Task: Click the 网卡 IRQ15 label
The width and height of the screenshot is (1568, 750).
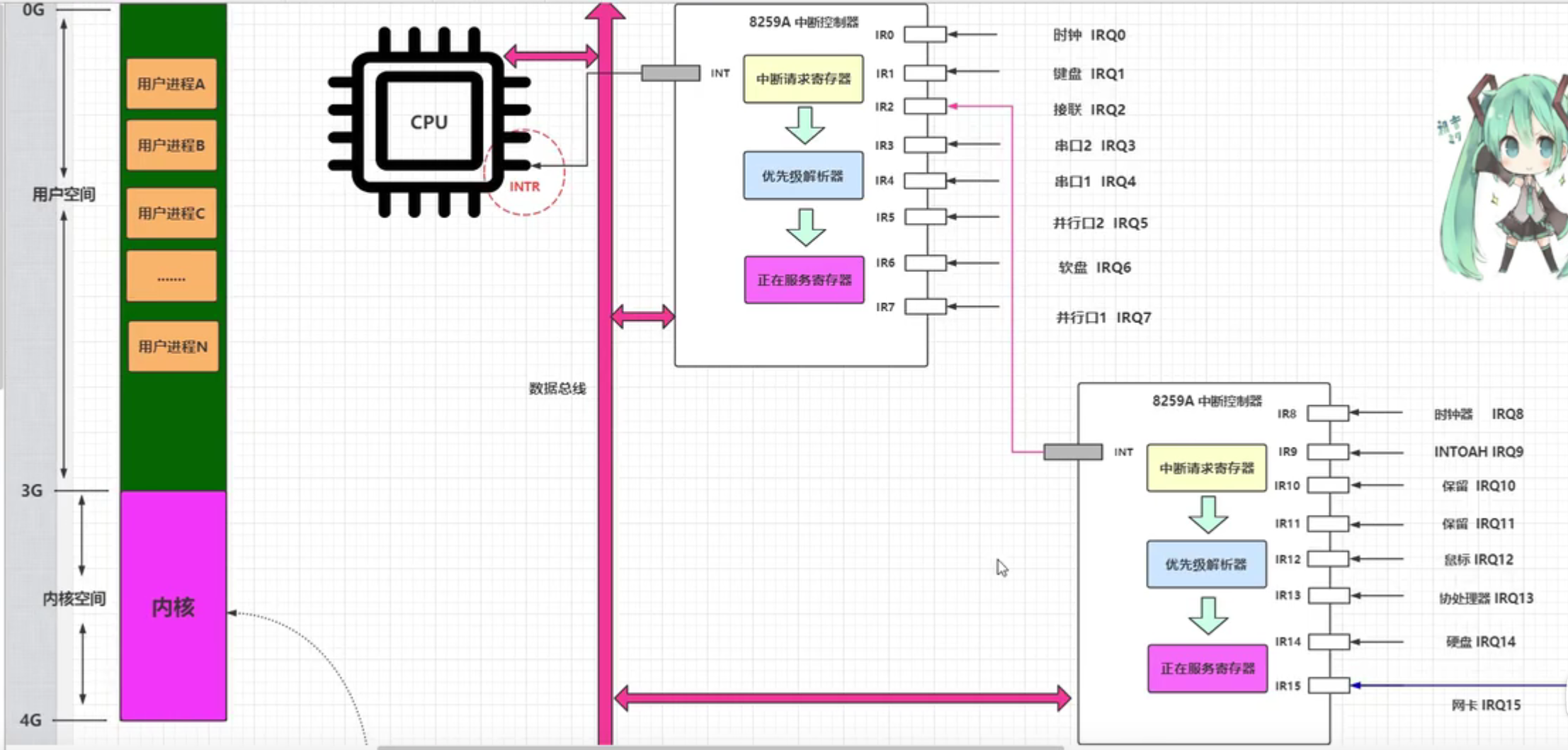Action: [x=1486, y=705]
